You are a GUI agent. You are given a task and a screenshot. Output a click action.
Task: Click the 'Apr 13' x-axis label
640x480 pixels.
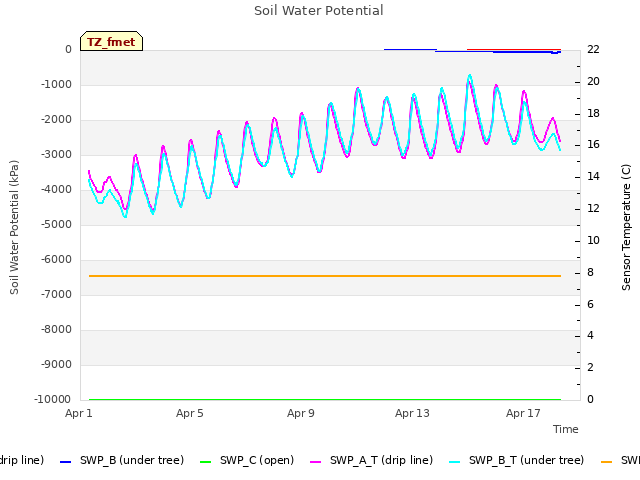click(x=412, y=413)
